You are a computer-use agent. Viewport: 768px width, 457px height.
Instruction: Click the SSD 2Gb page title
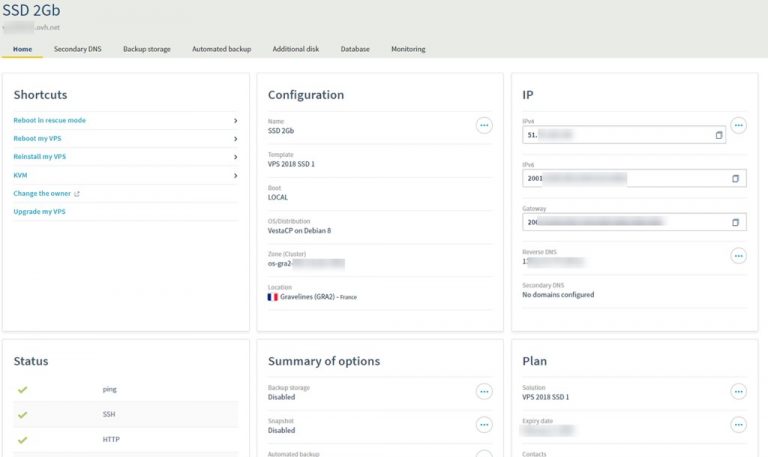click(31, 10)
